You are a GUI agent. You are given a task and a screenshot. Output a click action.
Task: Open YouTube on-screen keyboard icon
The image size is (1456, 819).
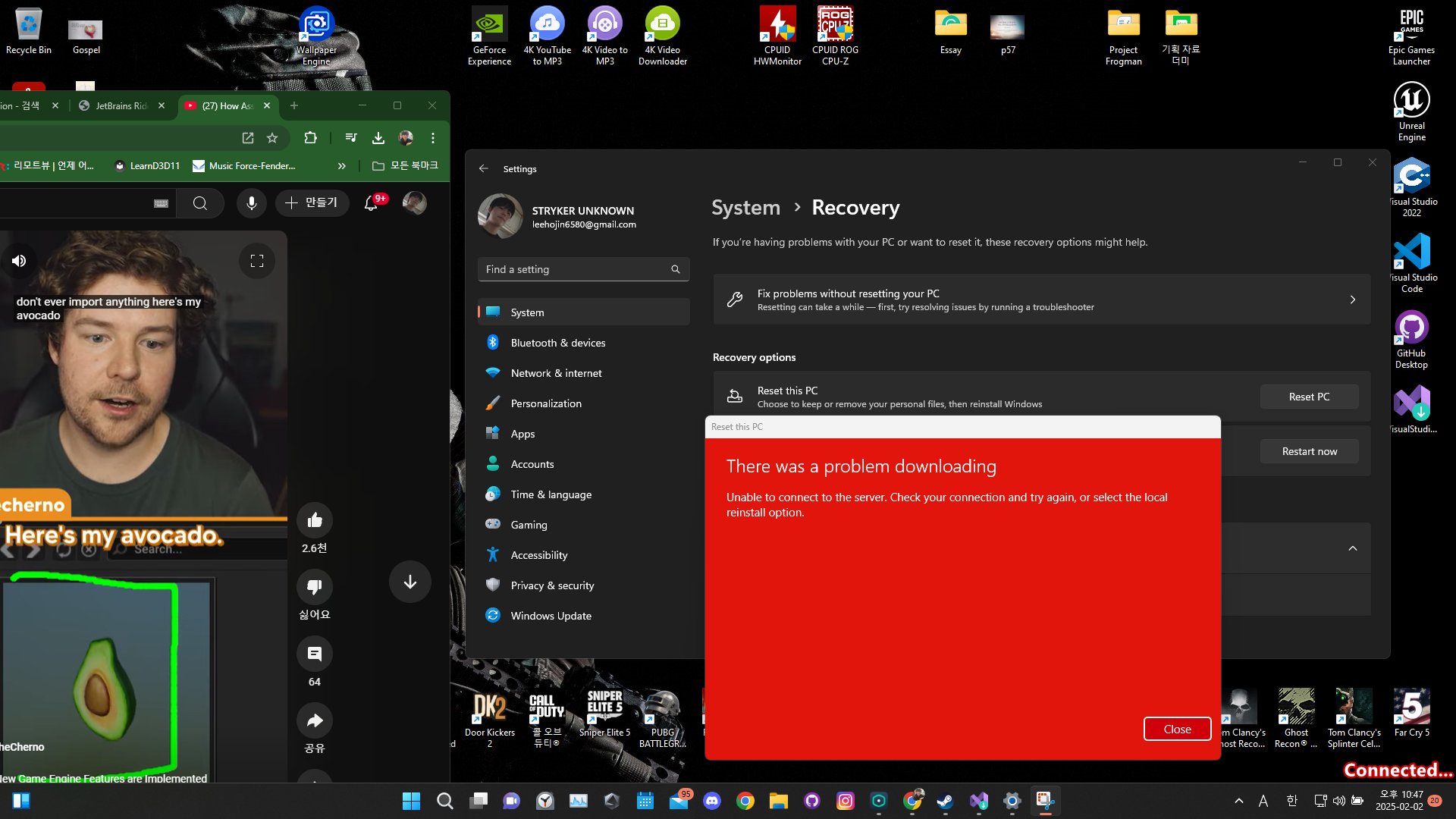[161, 203]
